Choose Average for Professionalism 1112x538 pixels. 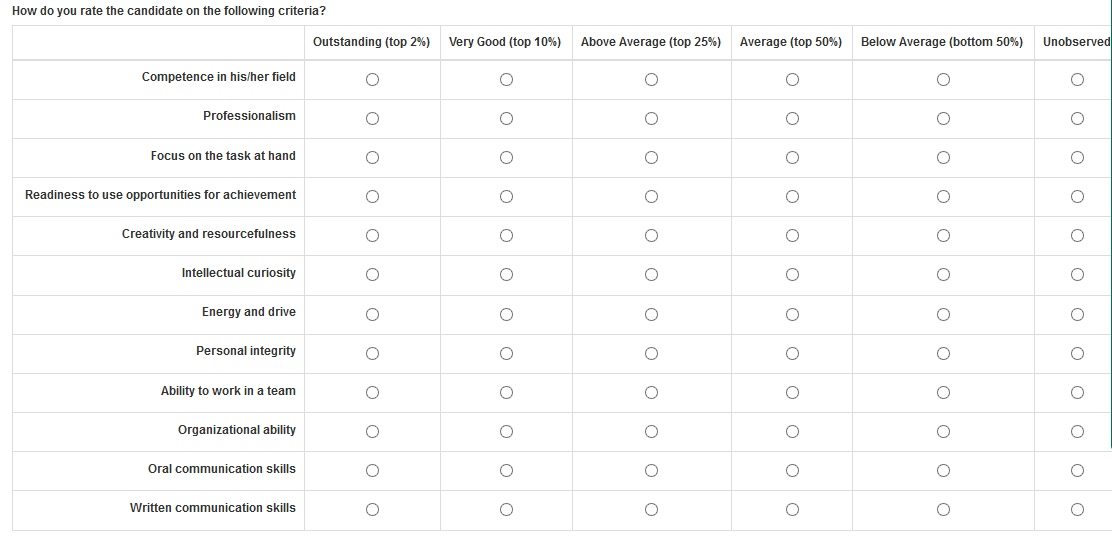[792, 119]
